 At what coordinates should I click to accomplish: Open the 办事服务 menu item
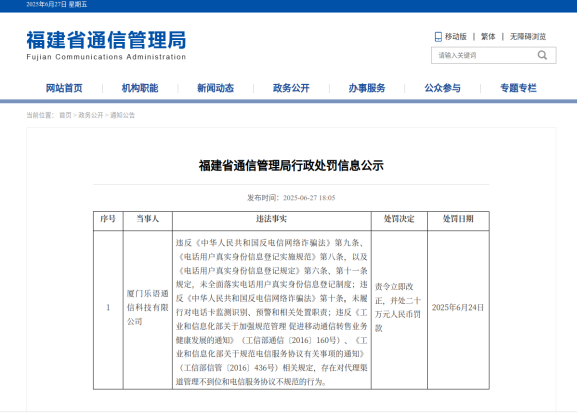pos(367,88)
